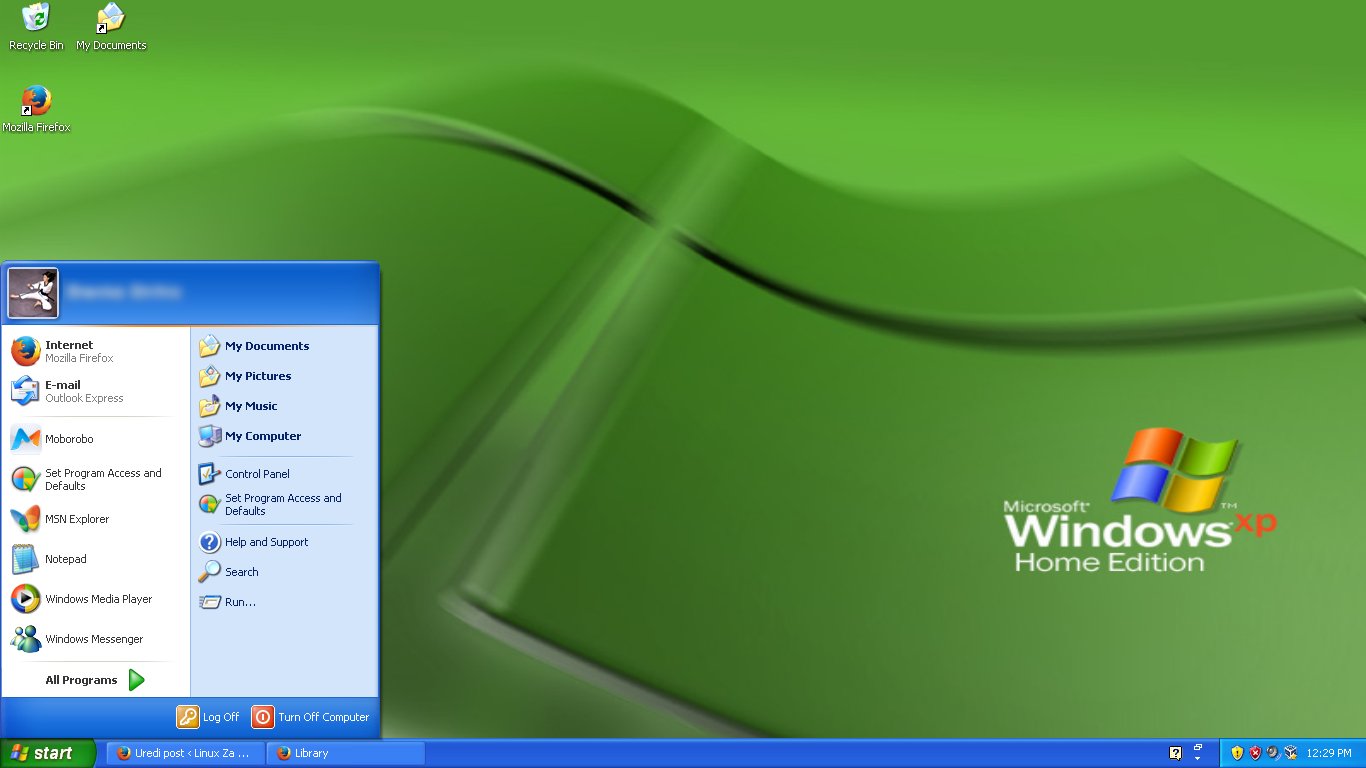Open MSN Explorer in Start menu
Screen dimensions: 1366x768
tap(77, 519)
